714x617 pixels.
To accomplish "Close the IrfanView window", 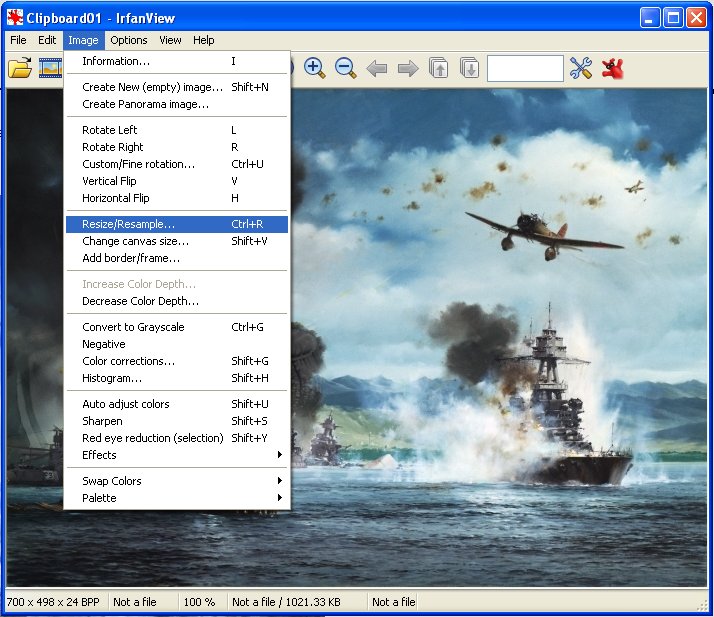I will point(696,18).
